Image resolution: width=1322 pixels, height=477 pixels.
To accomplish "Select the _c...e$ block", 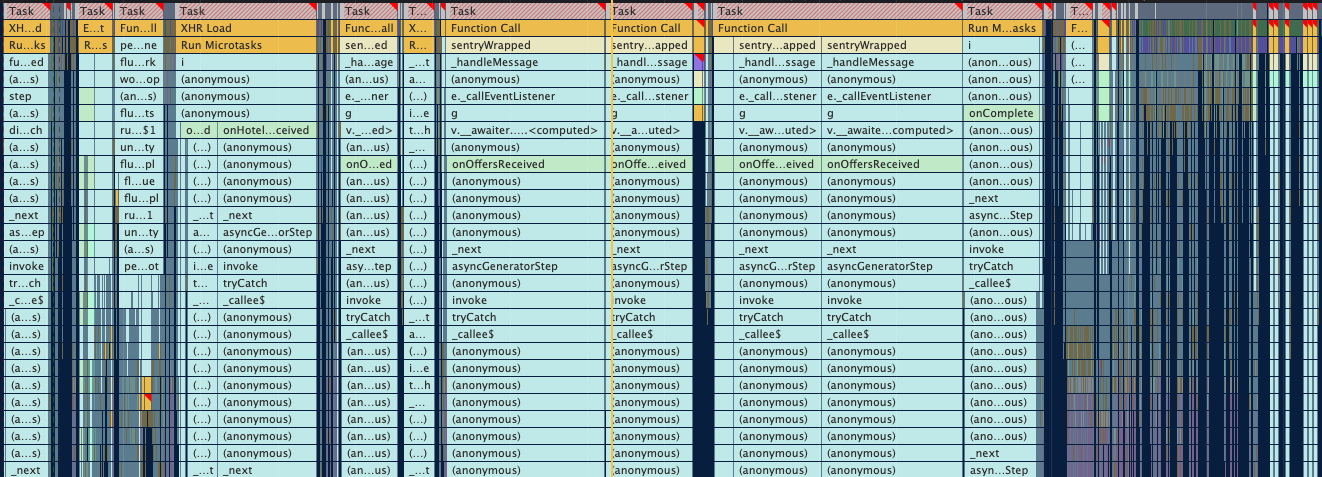I will click(x=25, y=300).
